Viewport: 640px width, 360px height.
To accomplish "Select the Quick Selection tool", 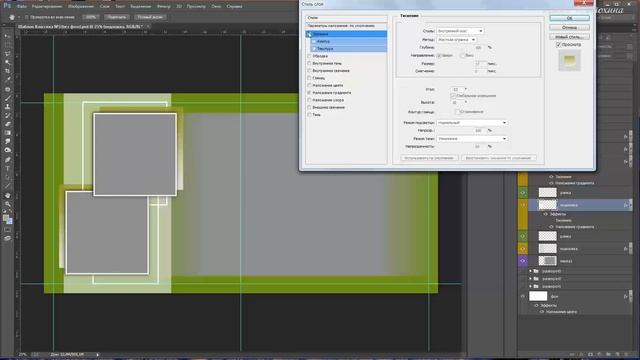I will [x=7, y=62].
